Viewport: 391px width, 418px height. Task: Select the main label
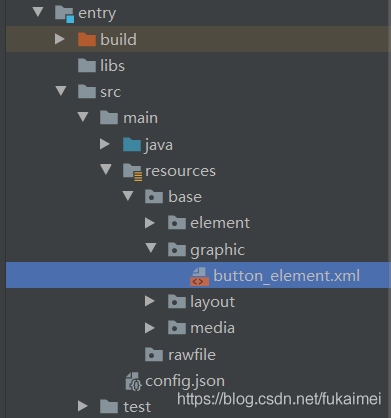click(140, 118)
